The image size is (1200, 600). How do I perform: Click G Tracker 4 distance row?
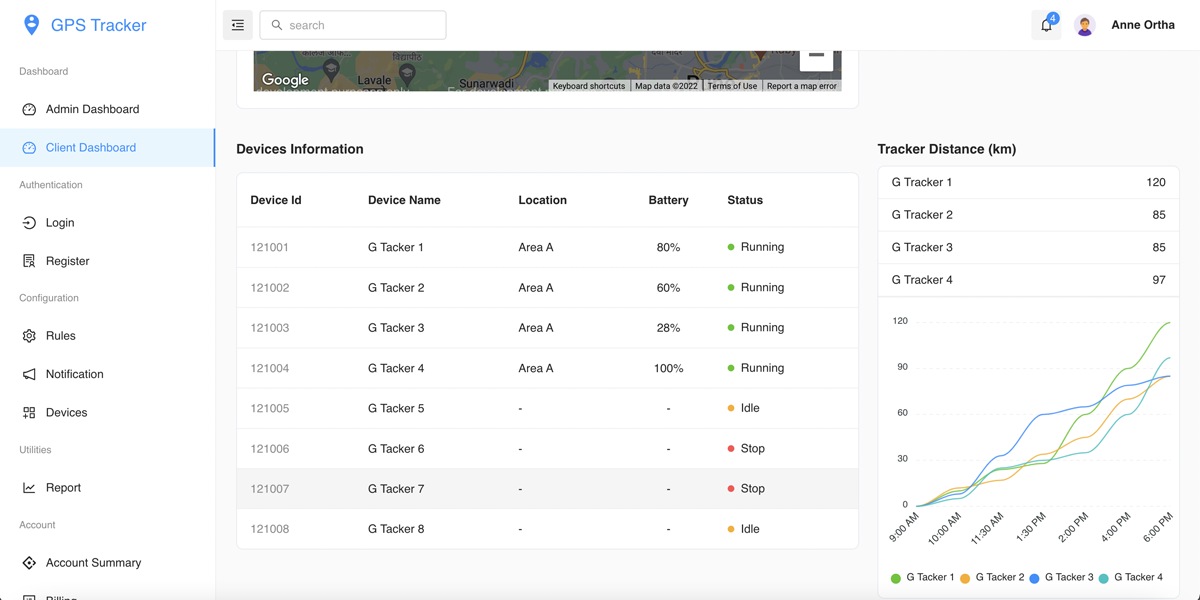(x=1028, y=280)
